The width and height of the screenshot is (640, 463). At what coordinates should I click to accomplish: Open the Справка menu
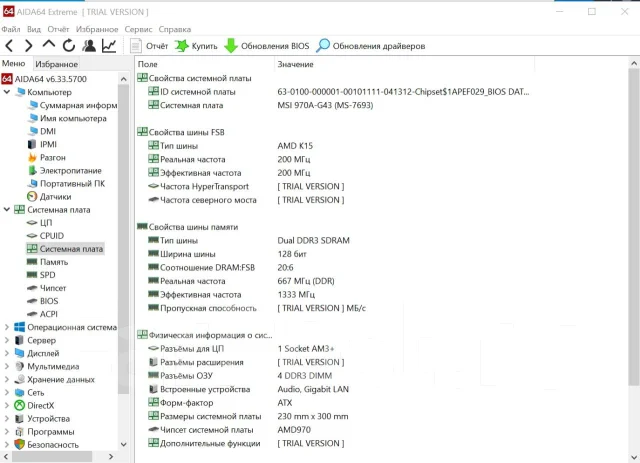click(x=175, y=29)
